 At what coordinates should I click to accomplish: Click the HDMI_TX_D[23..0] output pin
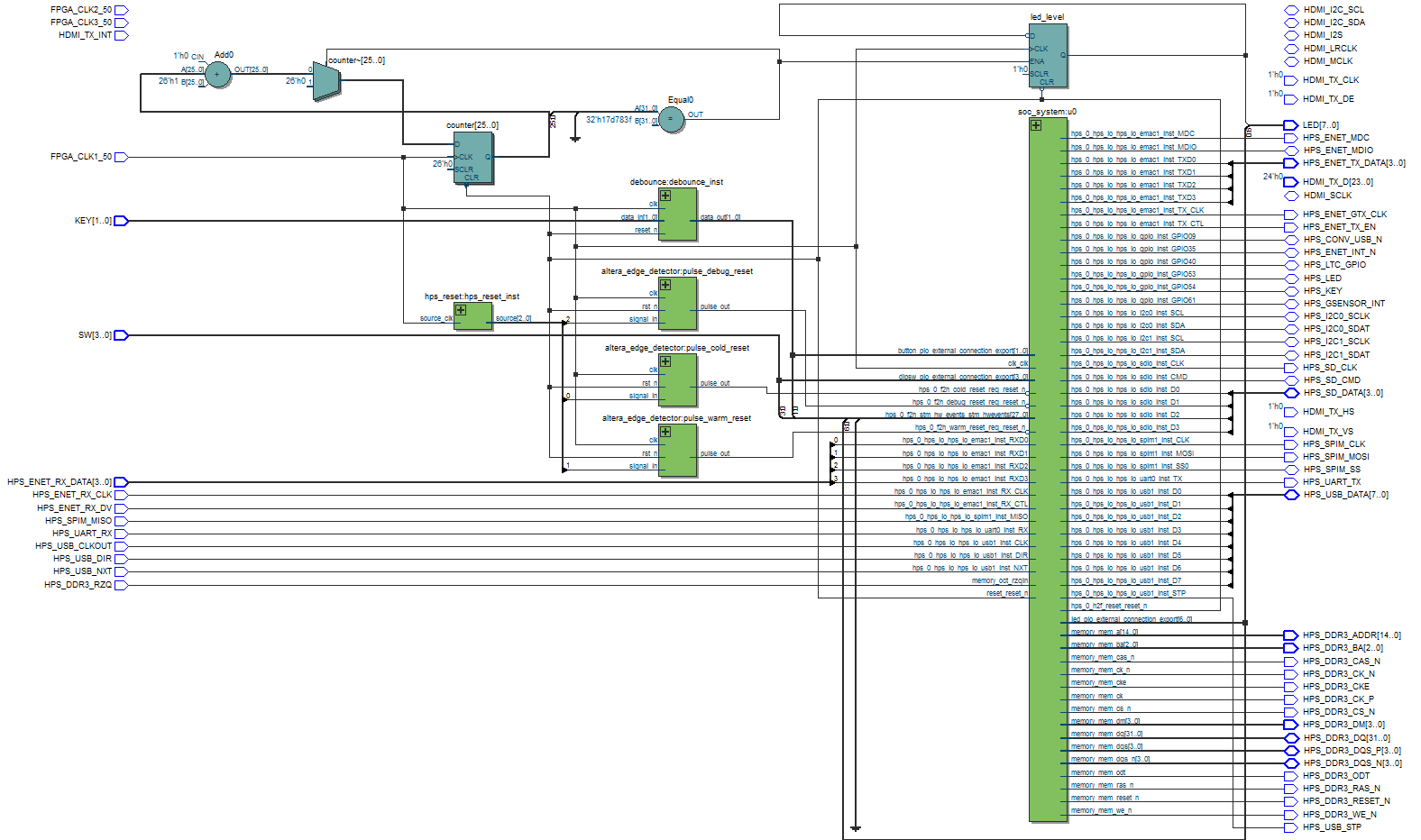[1290, 182]
